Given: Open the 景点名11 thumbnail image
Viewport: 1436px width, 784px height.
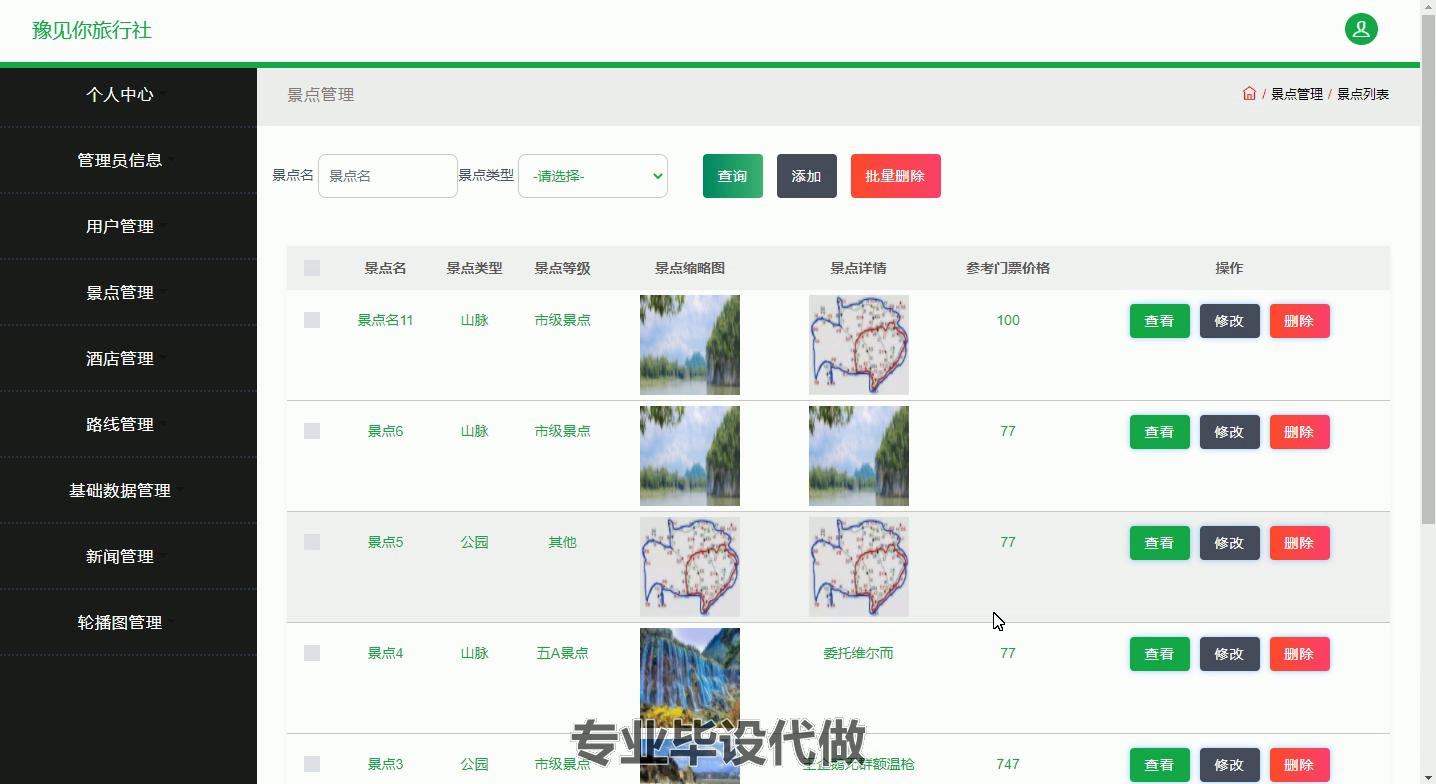Looking at the screenshot, I should pos(690,345).
